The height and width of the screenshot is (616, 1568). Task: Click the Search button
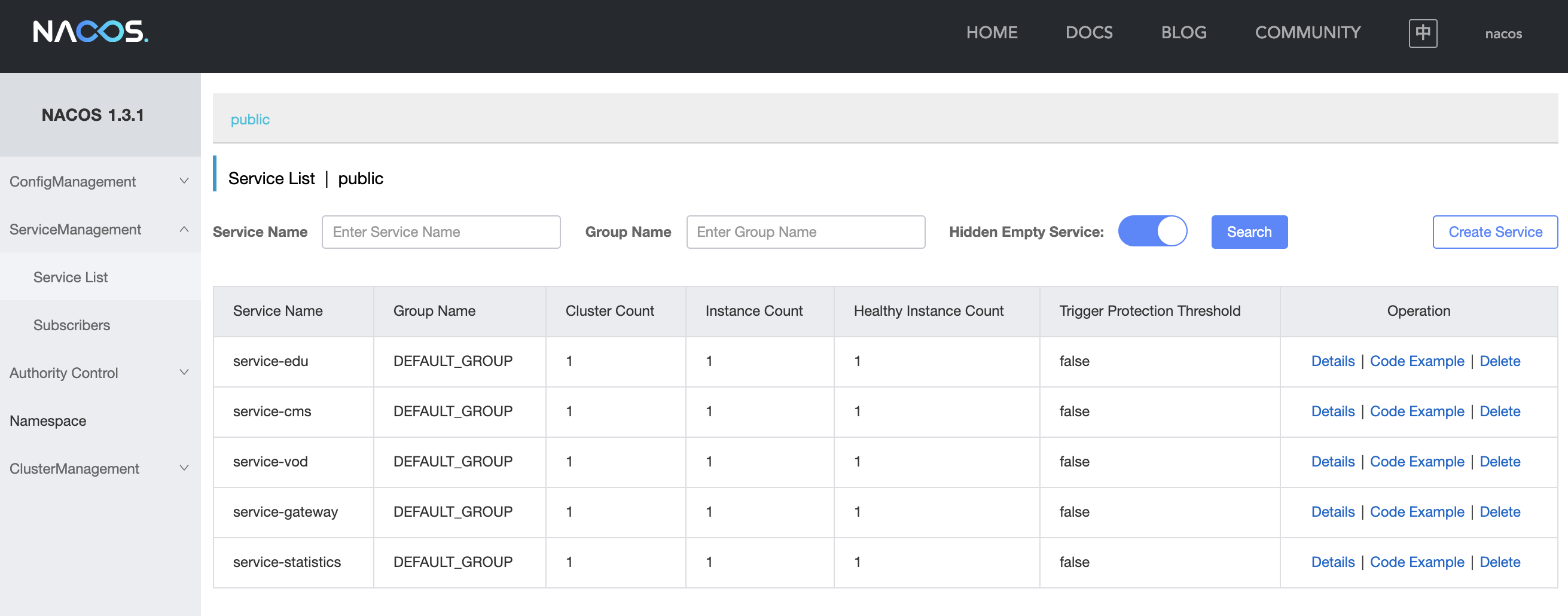(x=1249, y=231)
